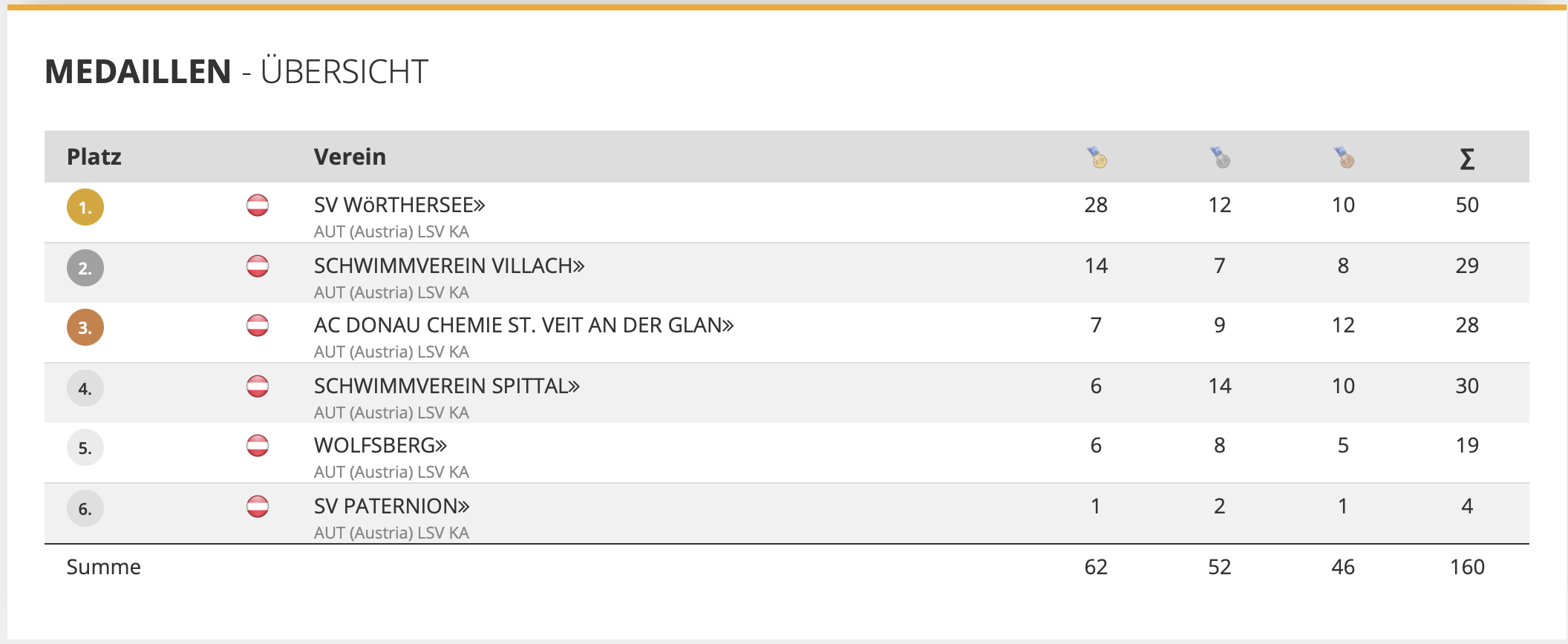Click the bronze medal column icon

pos(1344,157)
